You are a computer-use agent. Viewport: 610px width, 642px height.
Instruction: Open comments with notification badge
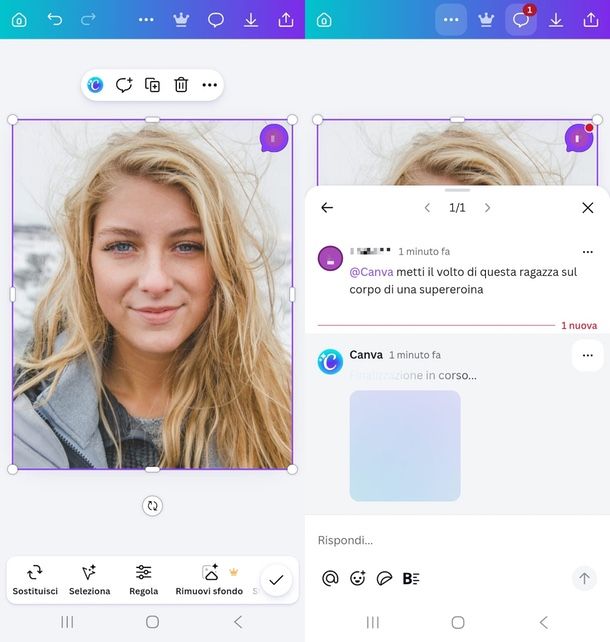[521, 19]
